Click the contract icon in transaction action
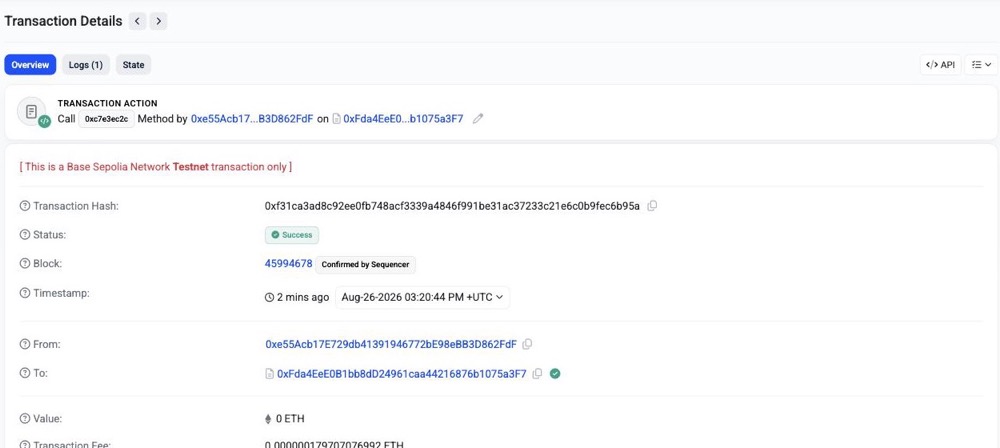This screenshot has width=1000, height=448. (337, 119)
